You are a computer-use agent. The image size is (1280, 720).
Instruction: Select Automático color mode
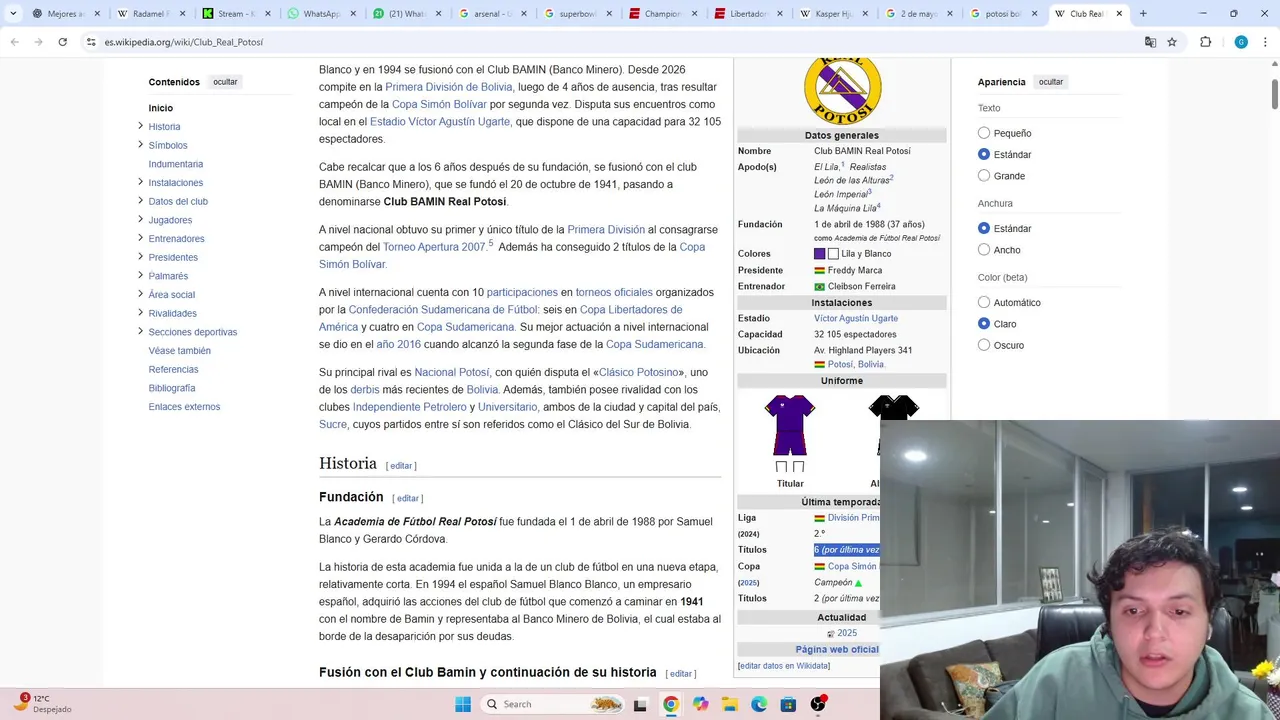tap(984, 302)
